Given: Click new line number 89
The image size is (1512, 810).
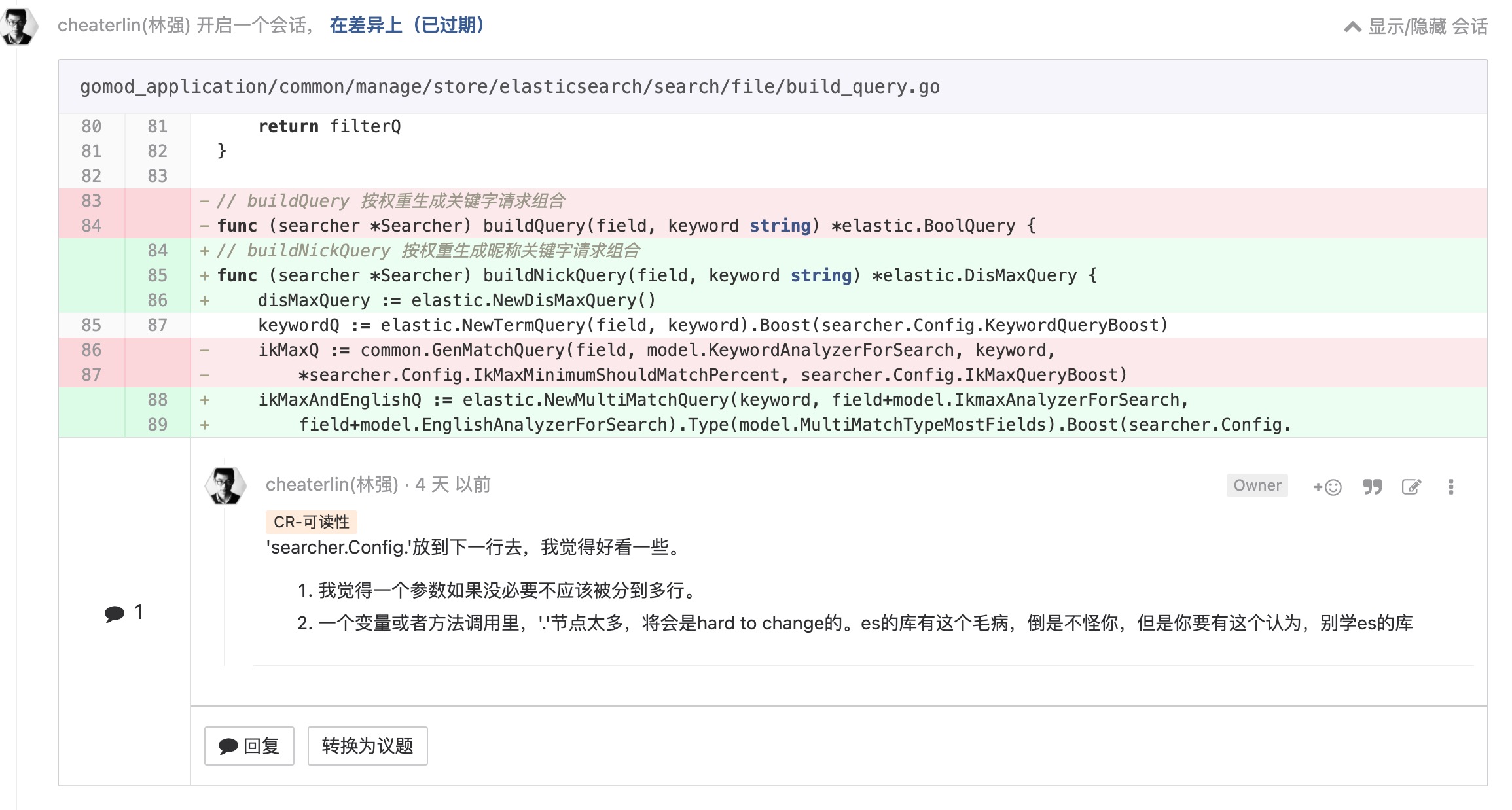Looking at the screenshot, I should tap(157, 425).
